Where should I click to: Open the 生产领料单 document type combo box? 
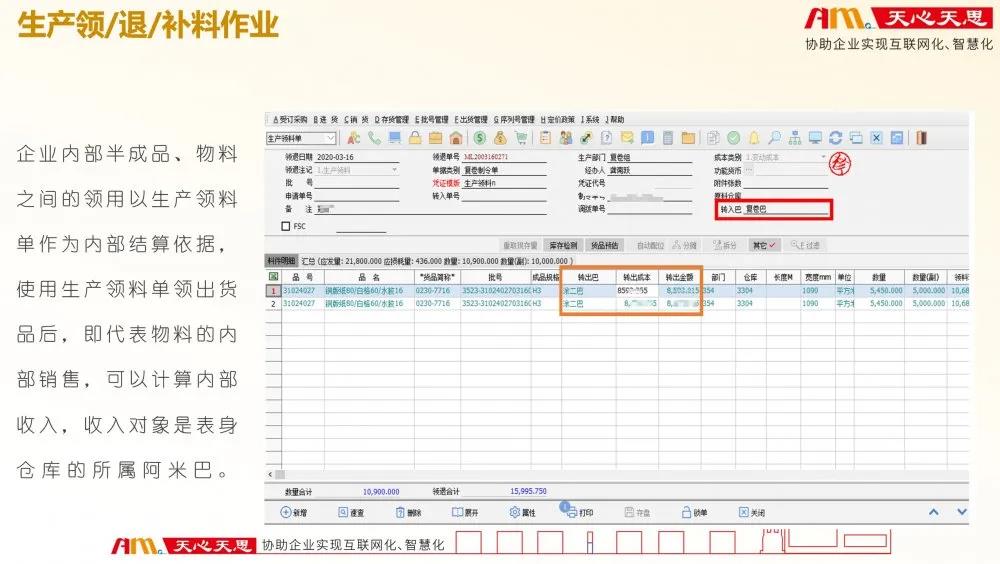pos(301,138)
